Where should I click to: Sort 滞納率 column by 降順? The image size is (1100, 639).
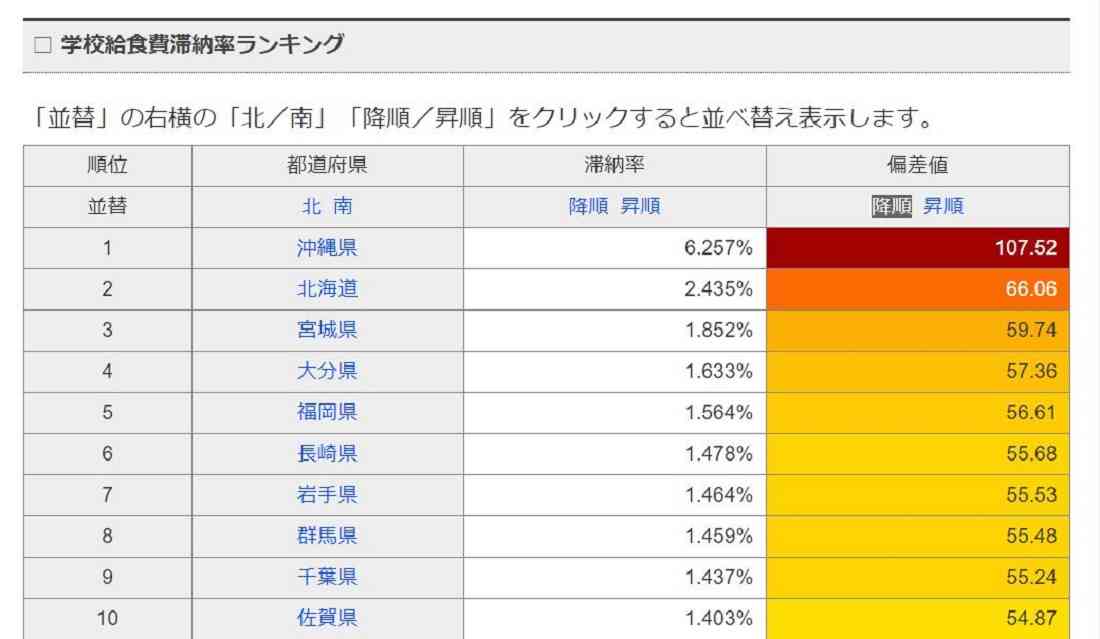click(589, 207)
